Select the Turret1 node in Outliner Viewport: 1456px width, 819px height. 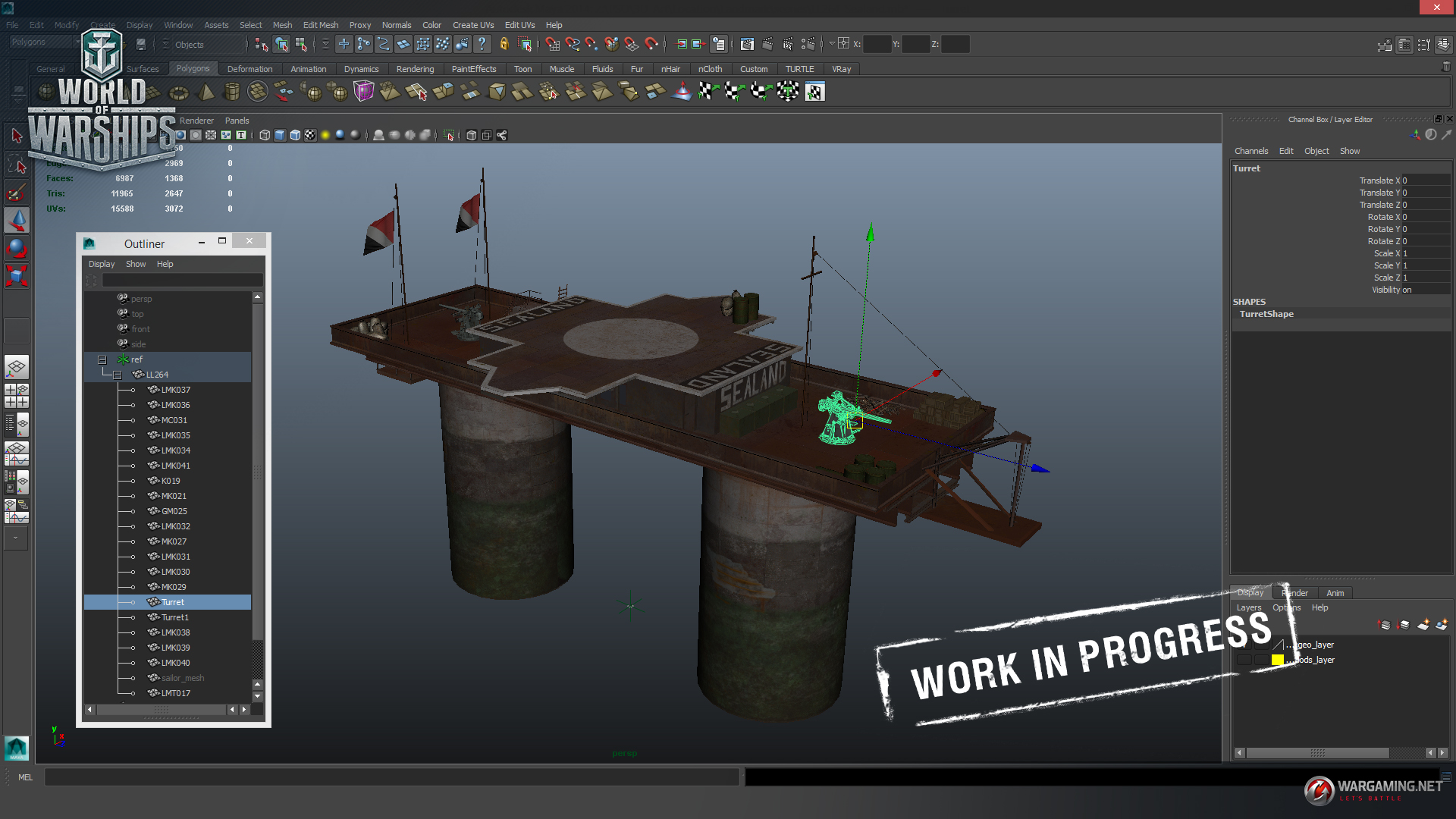coord(175,617)
